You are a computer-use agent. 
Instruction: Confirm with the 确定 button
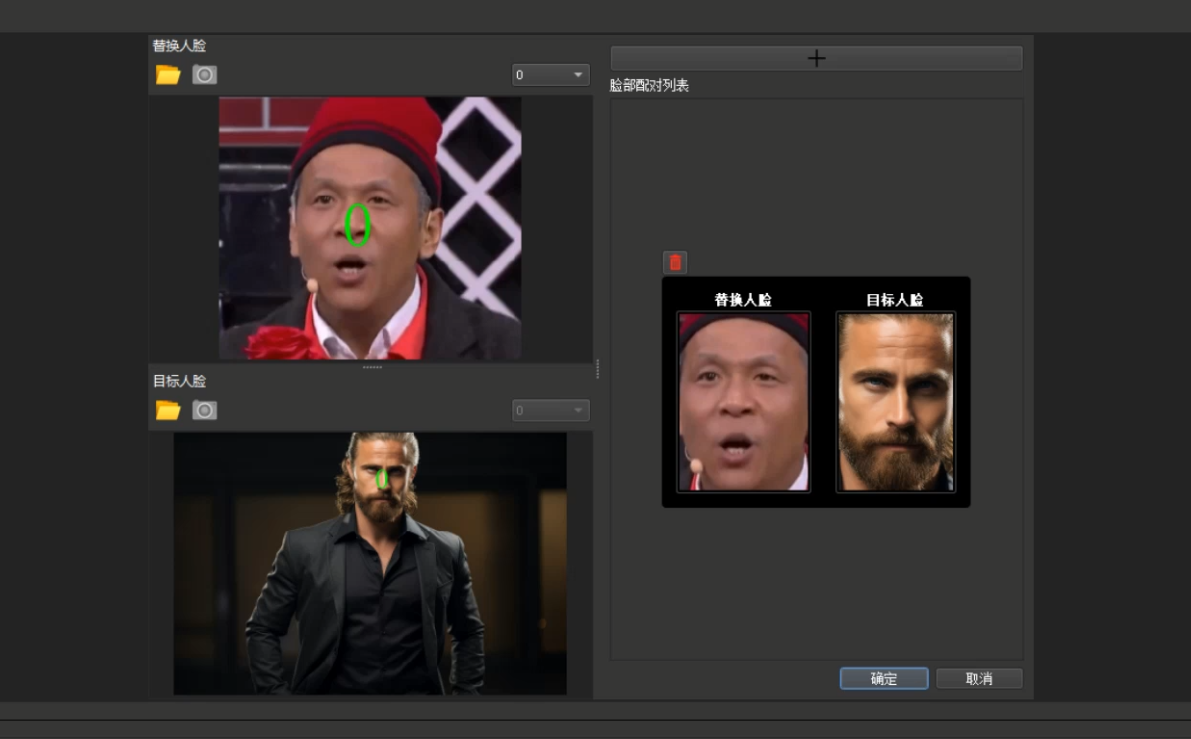coord(883,678)
